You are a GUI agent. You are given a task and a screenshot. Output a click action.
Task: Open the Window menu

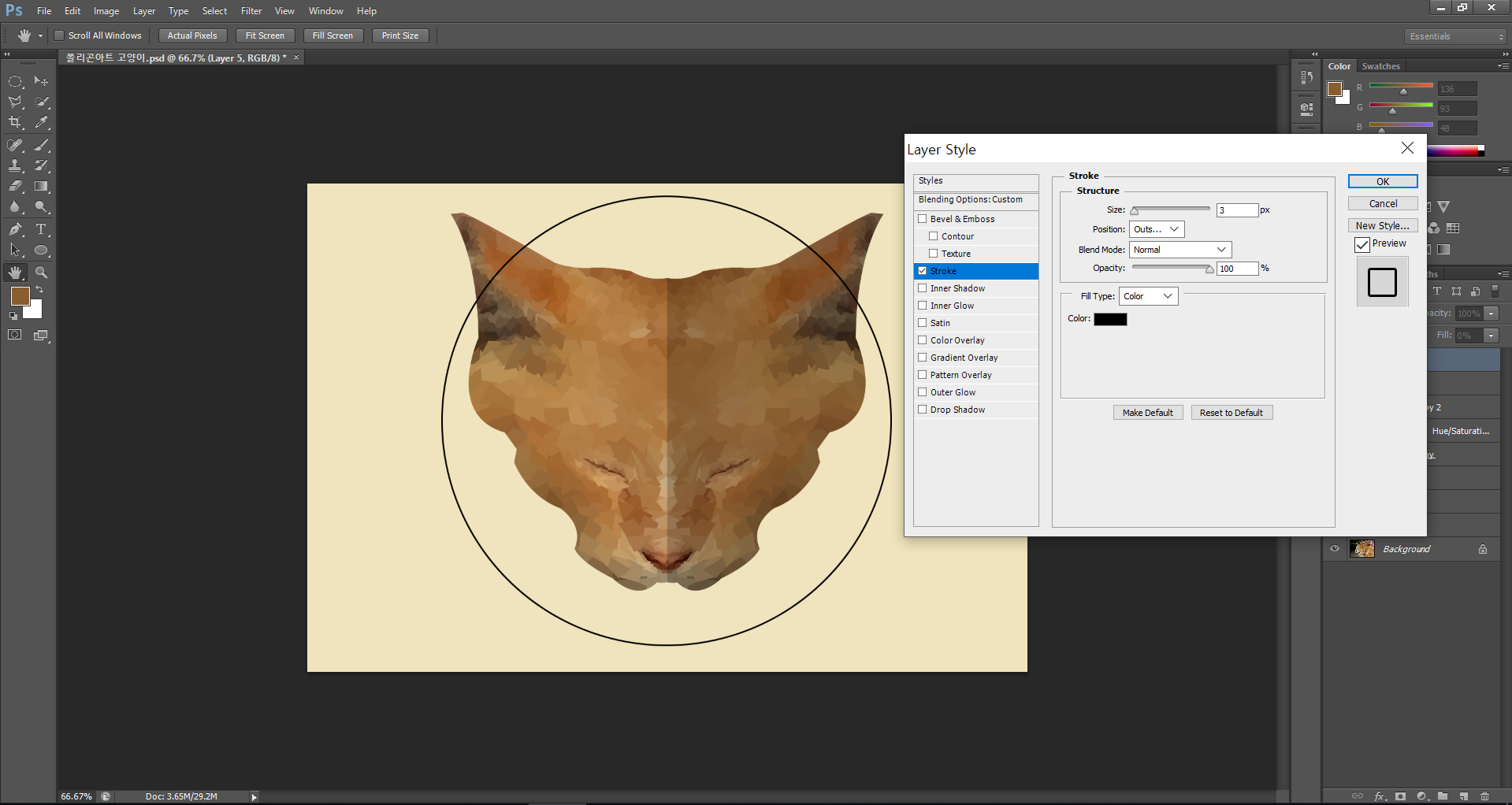click(x=326, y=11)
